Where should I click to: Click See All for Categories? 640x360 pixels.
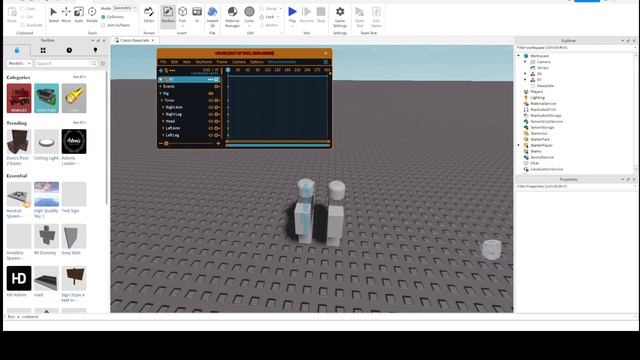[x=79, y=77]
